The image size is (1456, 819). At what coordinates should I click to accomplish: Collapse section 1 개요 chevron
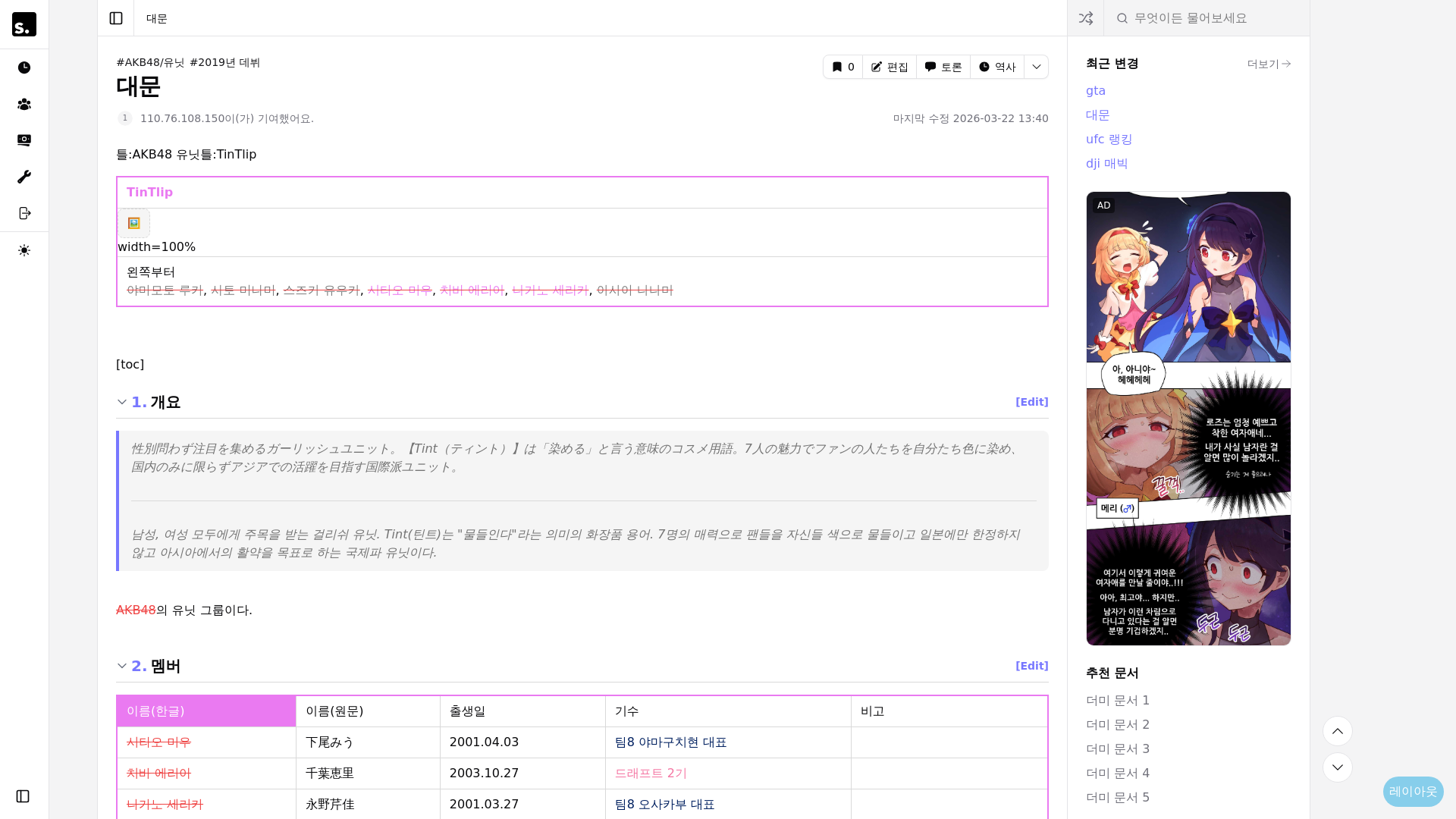(122, 402)
